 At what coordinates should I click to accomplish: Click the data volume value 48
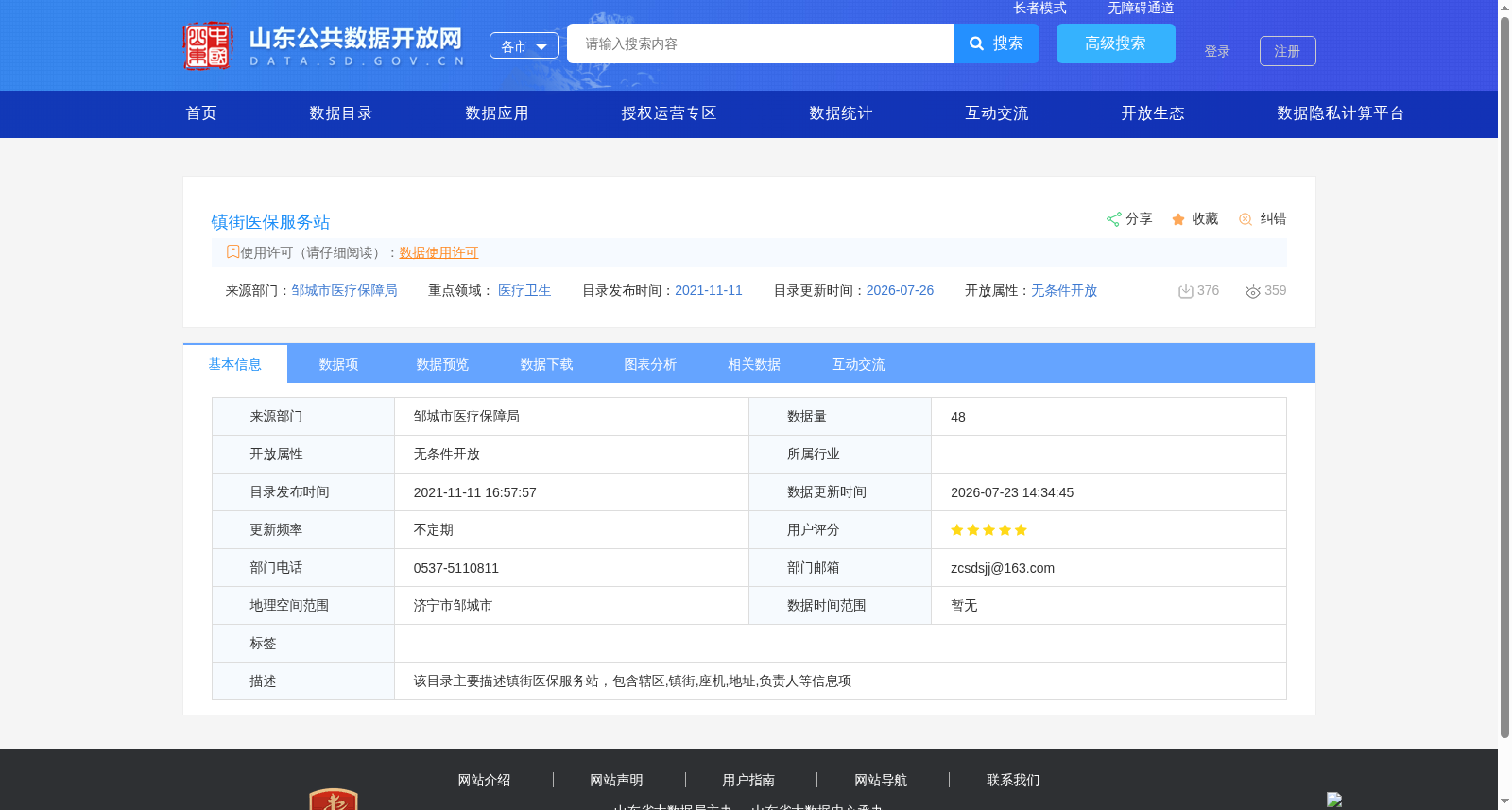958,417
